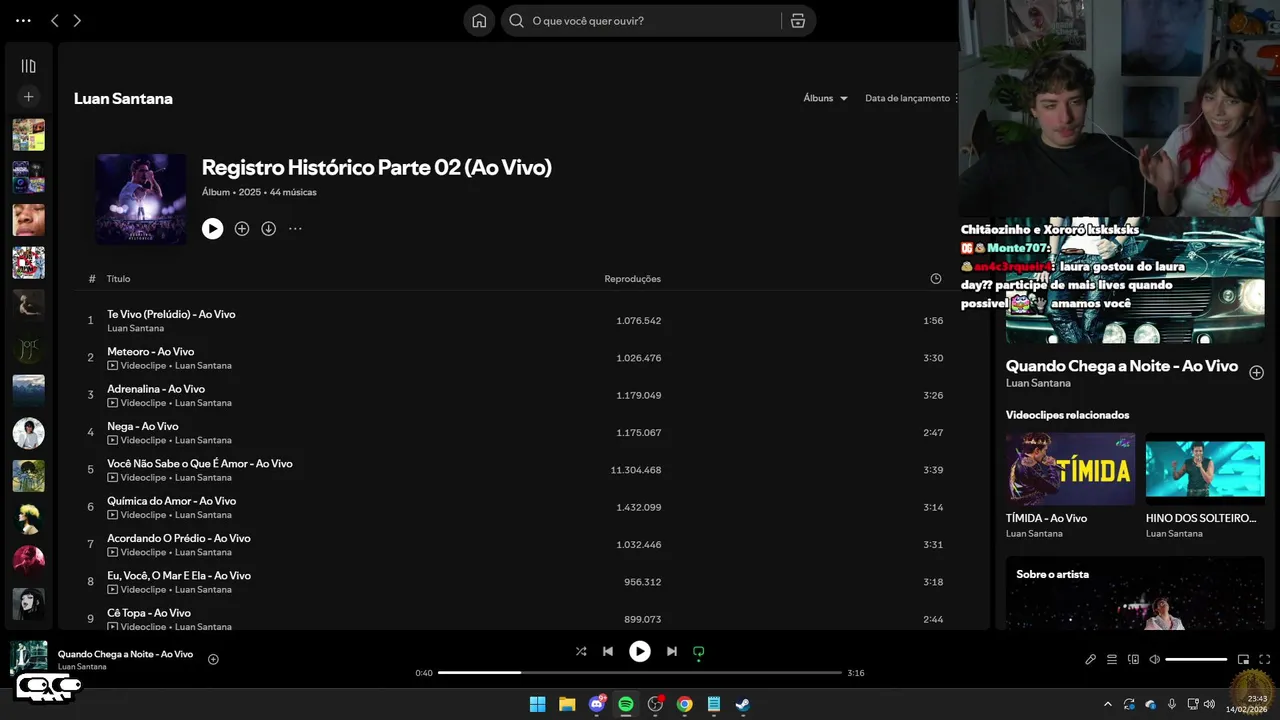Screen dimensions: 1280x720
Task: Open TÍMIDA - Ao Vivo videoclip thumbnail
Action: tap(1070, 468)
